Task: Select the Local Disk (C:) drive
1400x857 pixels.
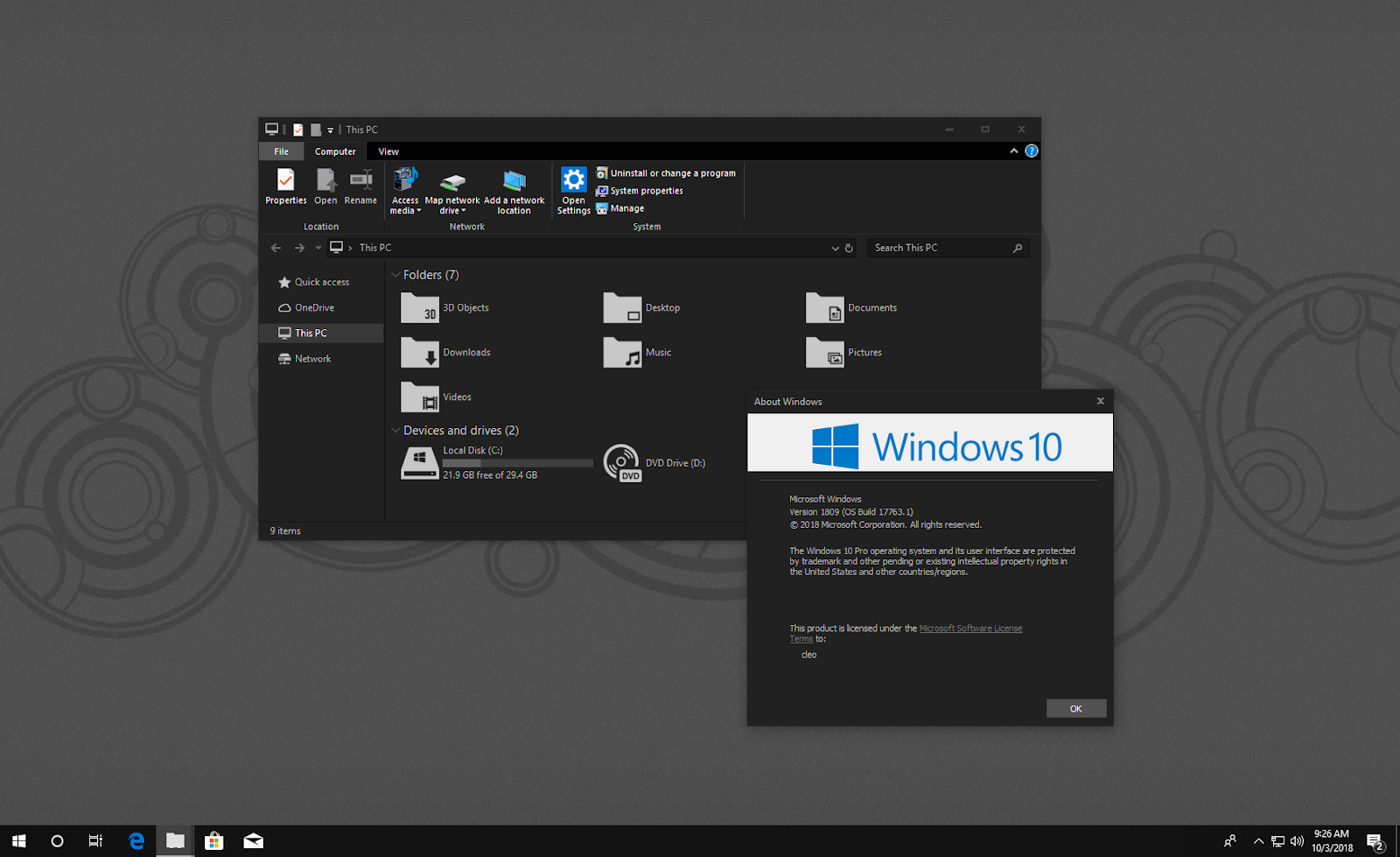Action: [497, 462]
